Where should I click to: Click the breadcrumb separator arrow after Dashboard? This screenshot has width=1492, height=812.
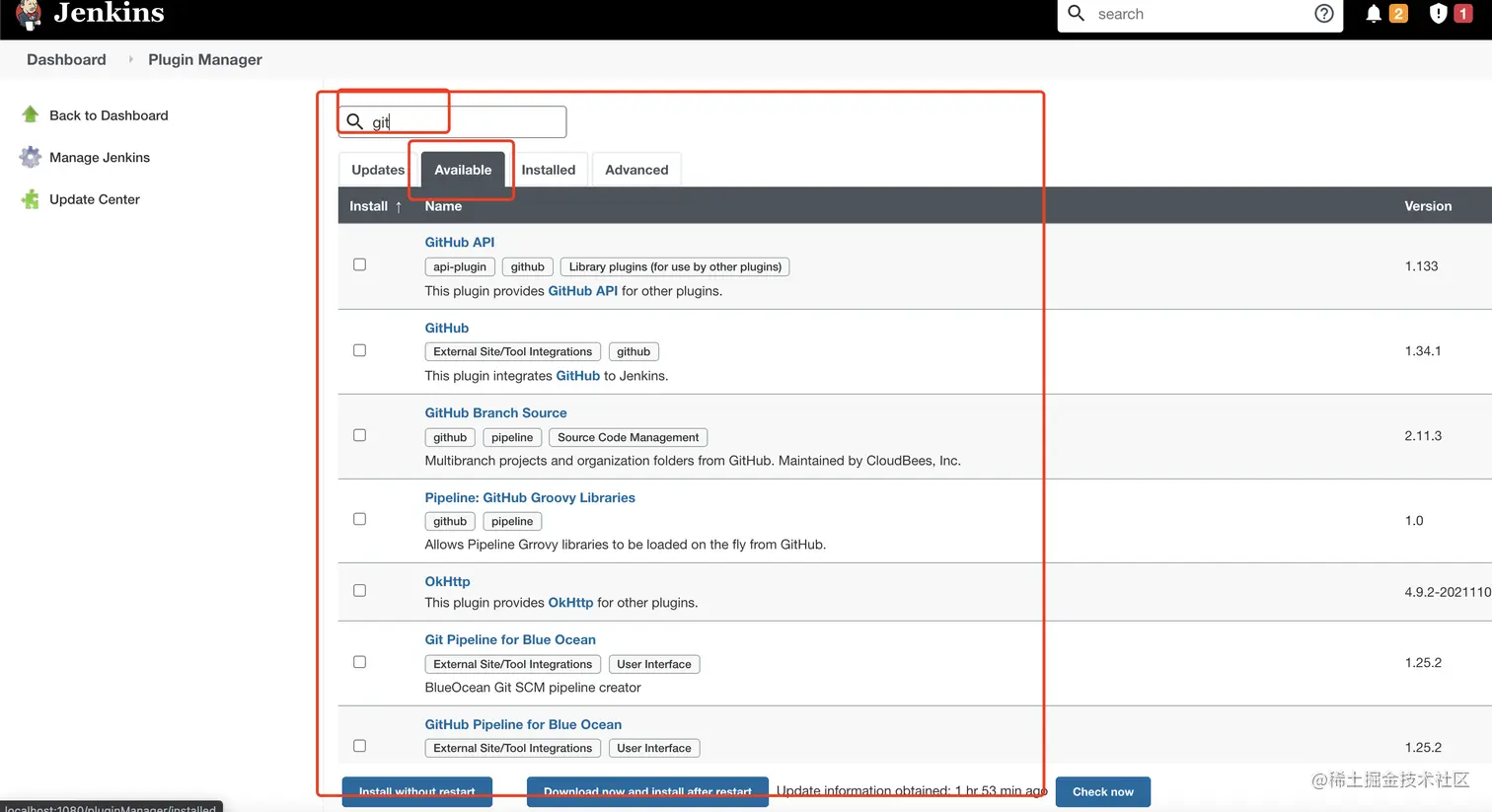130,59
